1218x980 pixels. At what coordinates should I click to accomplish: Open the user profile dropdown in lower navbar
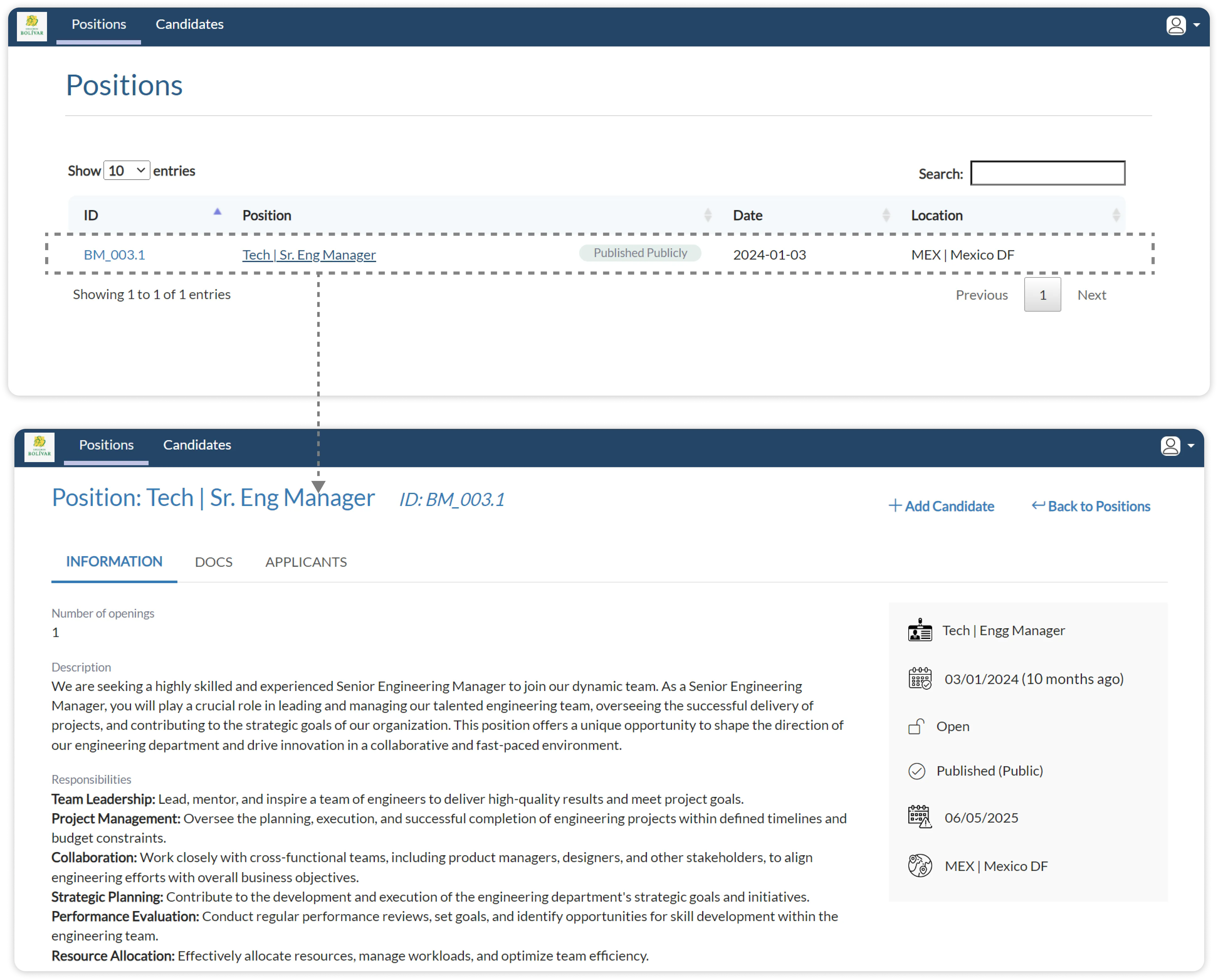pyautogui.click(x=1177, y=446)
